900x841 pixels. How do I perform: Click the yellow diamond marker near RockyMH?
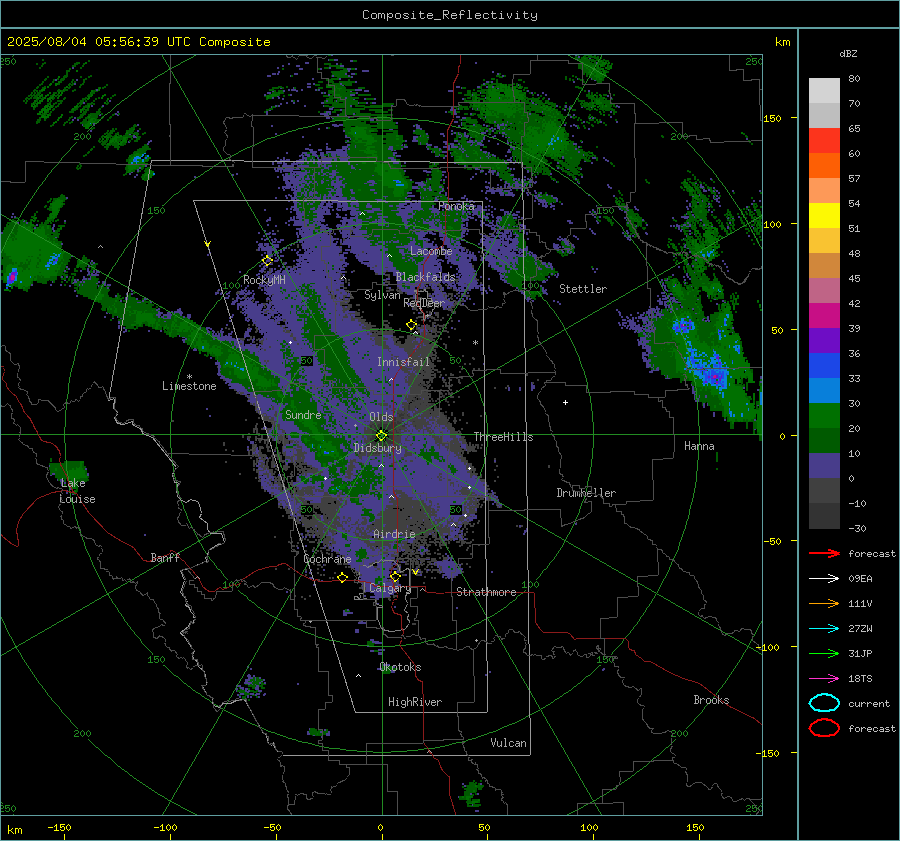(x=267, y=261)
